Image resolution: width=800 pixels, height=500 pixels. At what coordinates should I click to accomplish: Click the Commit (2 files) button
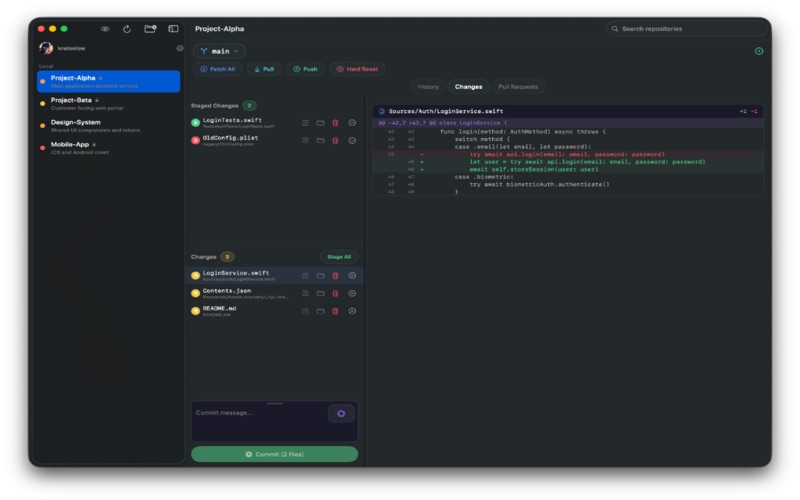(274, 454)
